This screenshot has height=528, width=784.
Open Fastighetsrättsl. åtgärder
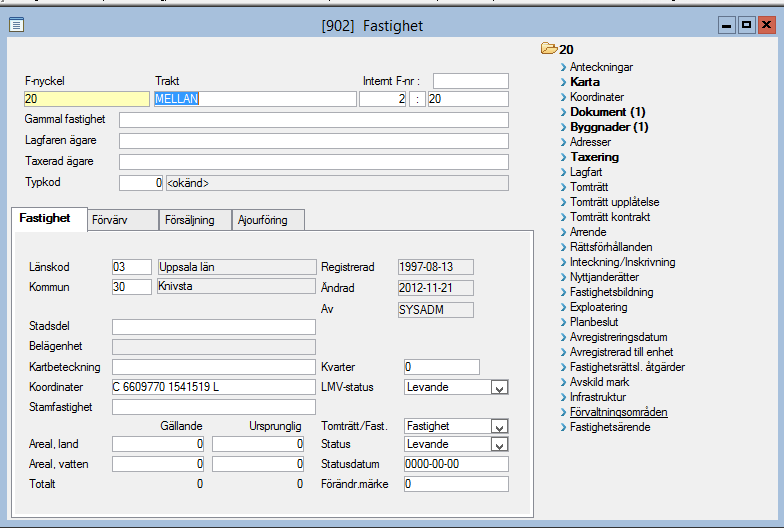coord(627,367)
